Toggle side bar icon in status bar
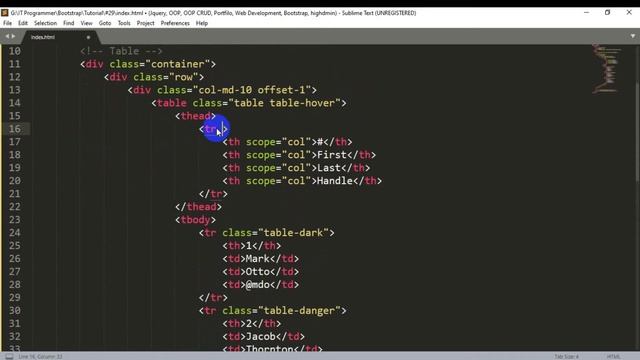The image size is (640, 360). 9,356
